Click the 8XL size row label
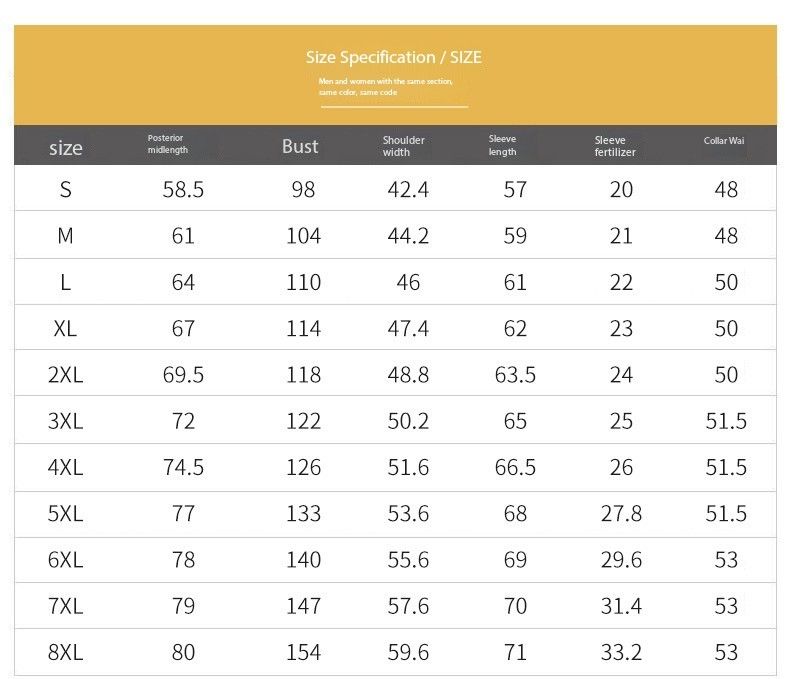790x679 pixels. tap(66, 652)
